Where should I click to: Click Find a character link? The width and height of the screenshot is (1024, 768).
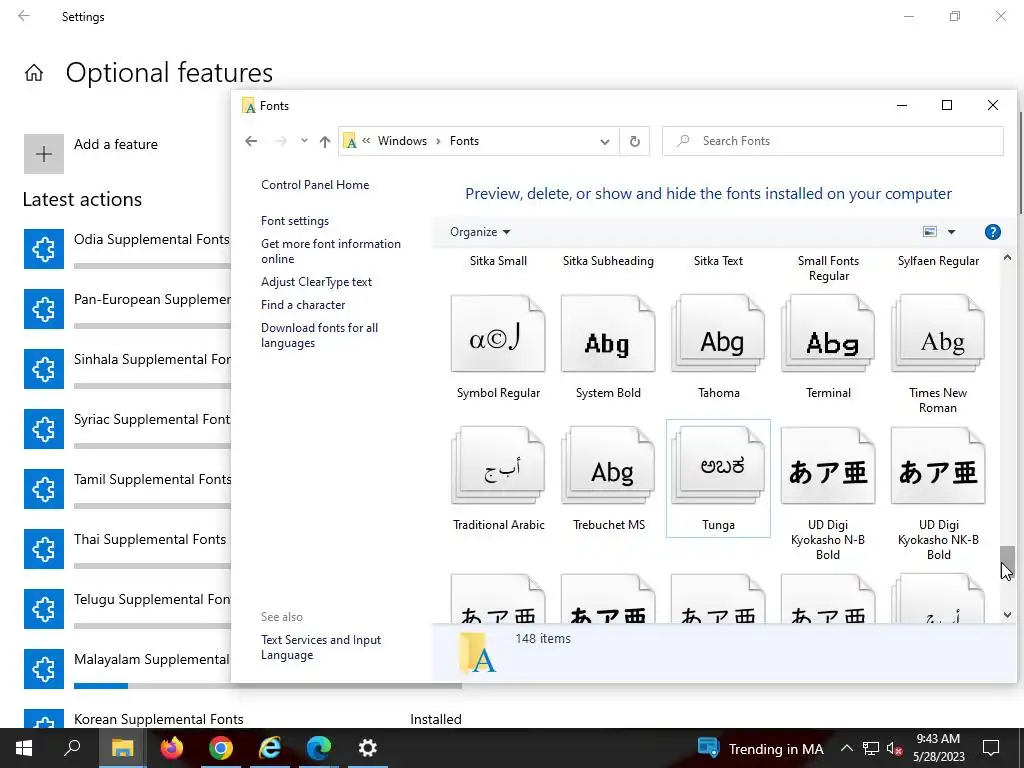303,305
